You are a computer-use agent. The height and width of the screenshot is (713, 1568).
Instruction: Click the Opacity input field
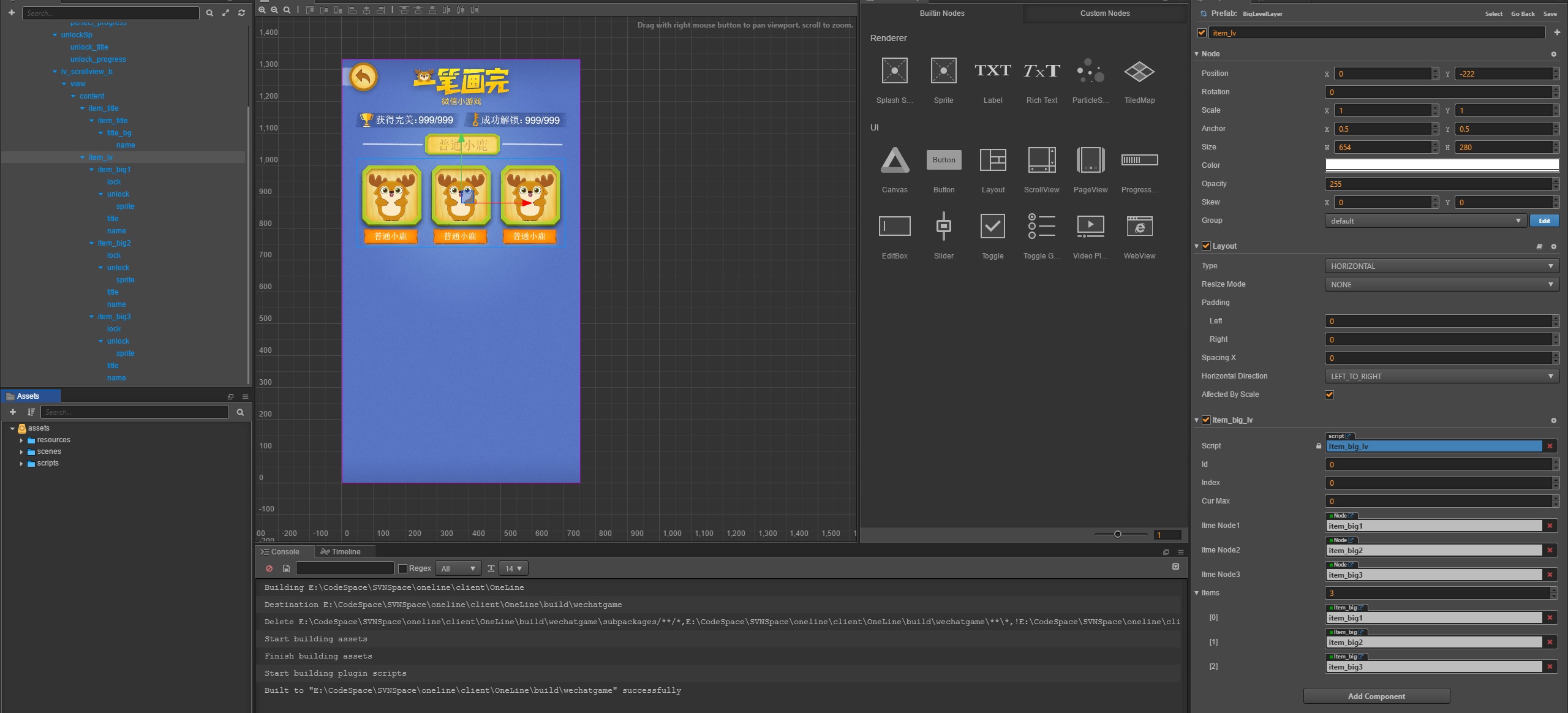click(1438, 184)
